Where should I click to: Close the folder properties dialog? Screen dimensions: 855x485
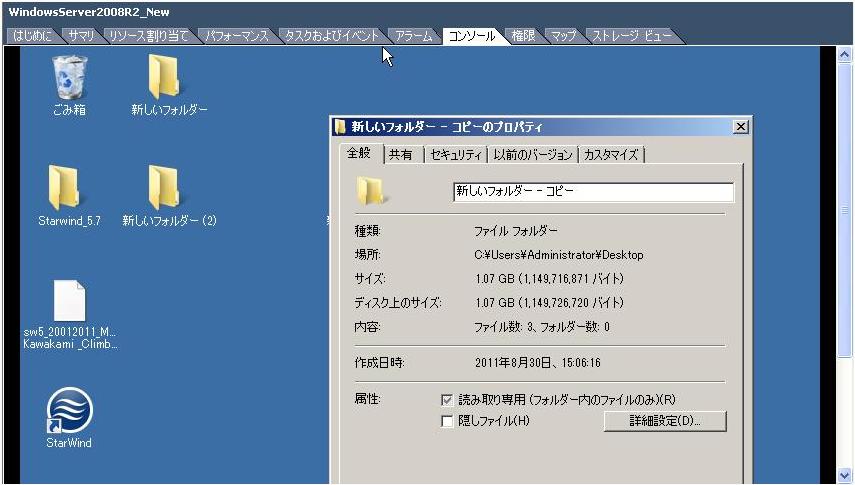740,127
